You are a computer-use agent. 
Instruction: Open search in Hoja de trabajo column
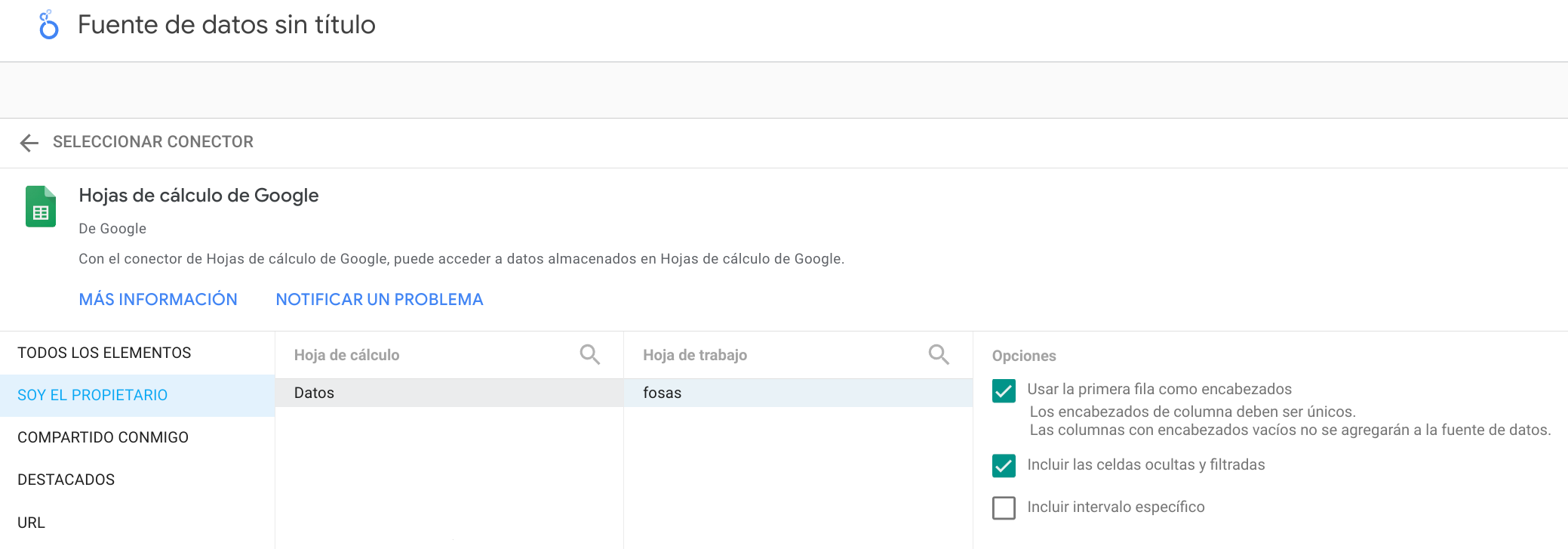(x=939, y=354)
